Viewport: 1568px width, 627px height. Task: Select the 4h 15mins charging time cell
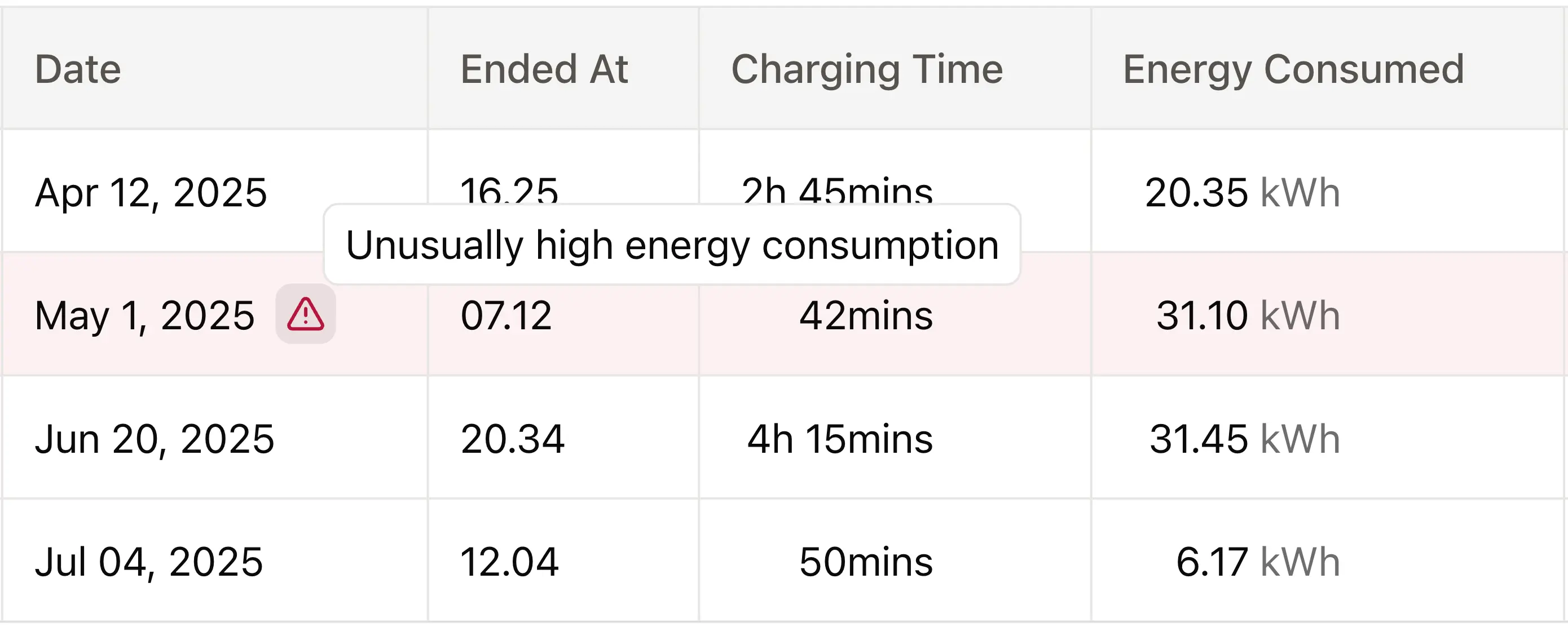point(840,439)
